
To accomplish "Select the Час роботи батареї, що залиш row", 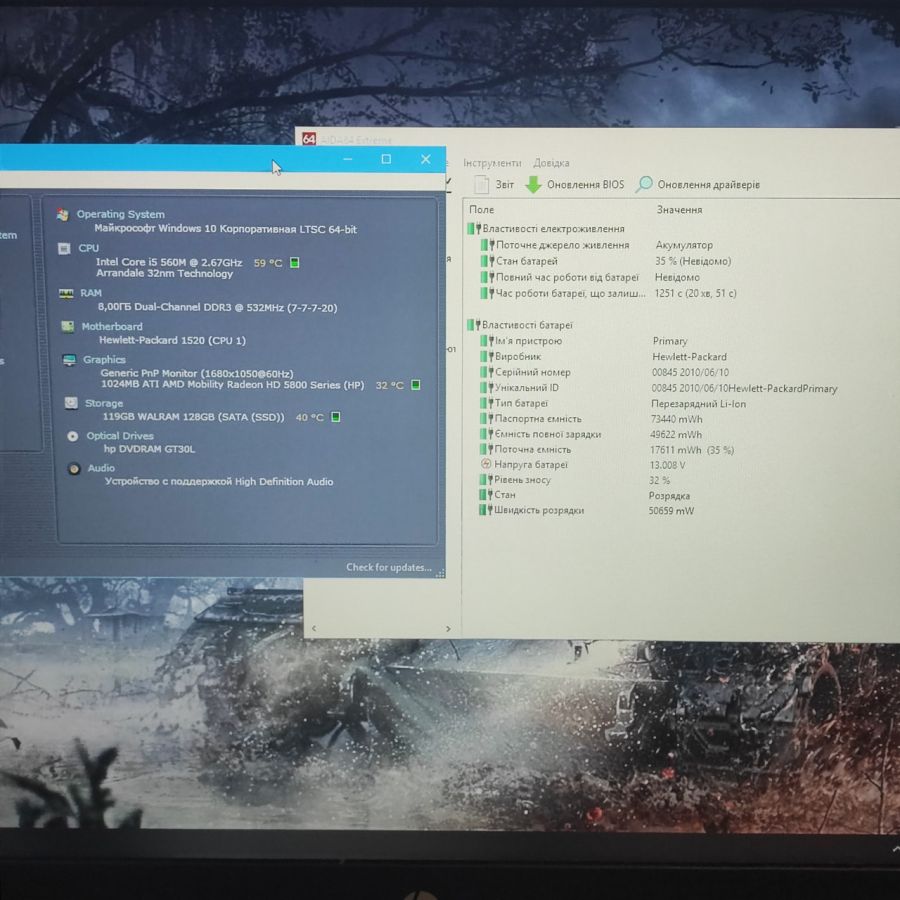I will pos(608,293).
